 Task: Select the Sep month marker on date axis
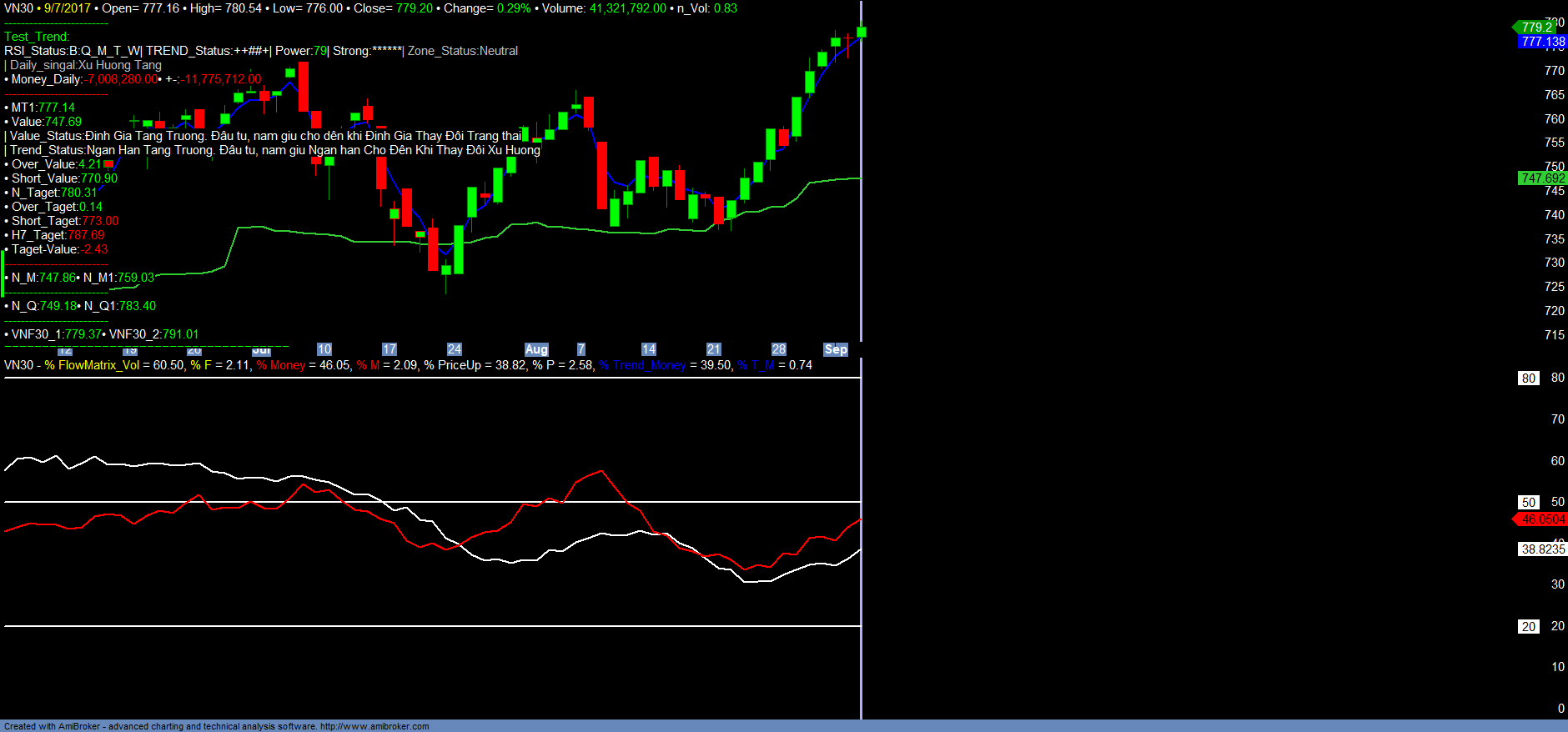pyautogui.click(x=835, y=349)
